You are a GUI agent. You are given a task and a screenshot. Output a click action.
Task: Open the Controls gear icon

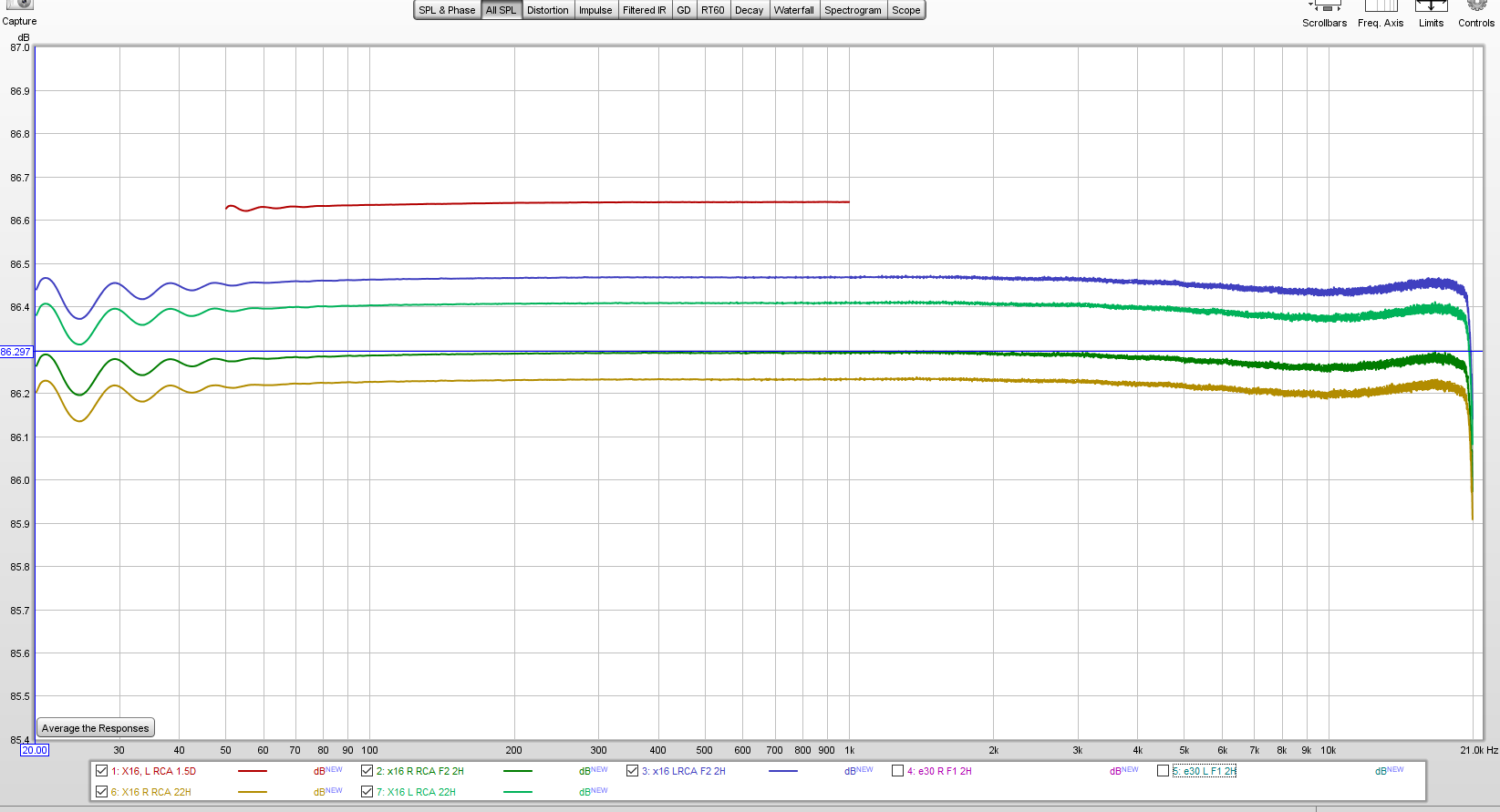[1476, 5]
